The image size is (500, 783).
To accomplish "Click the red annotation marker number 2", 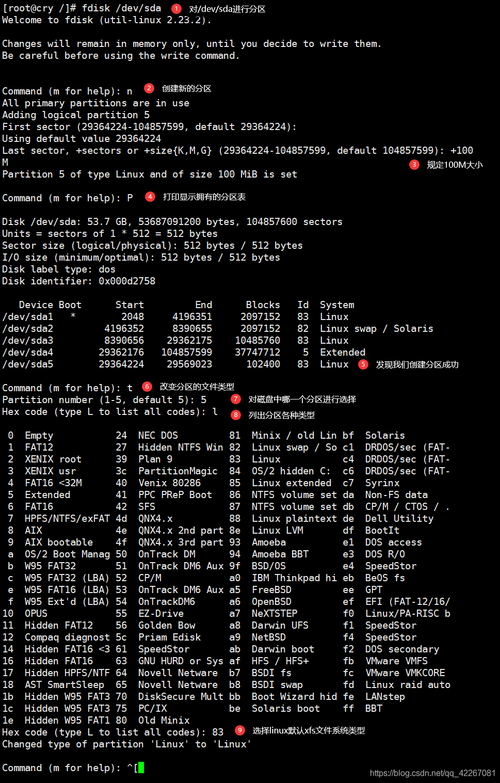I will pos(149,88).
